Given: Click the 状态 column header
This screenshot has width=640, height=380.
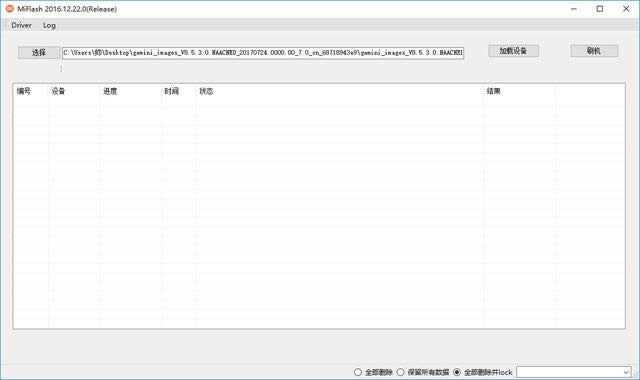Looking at the screenshot, I should coord(206,91).
